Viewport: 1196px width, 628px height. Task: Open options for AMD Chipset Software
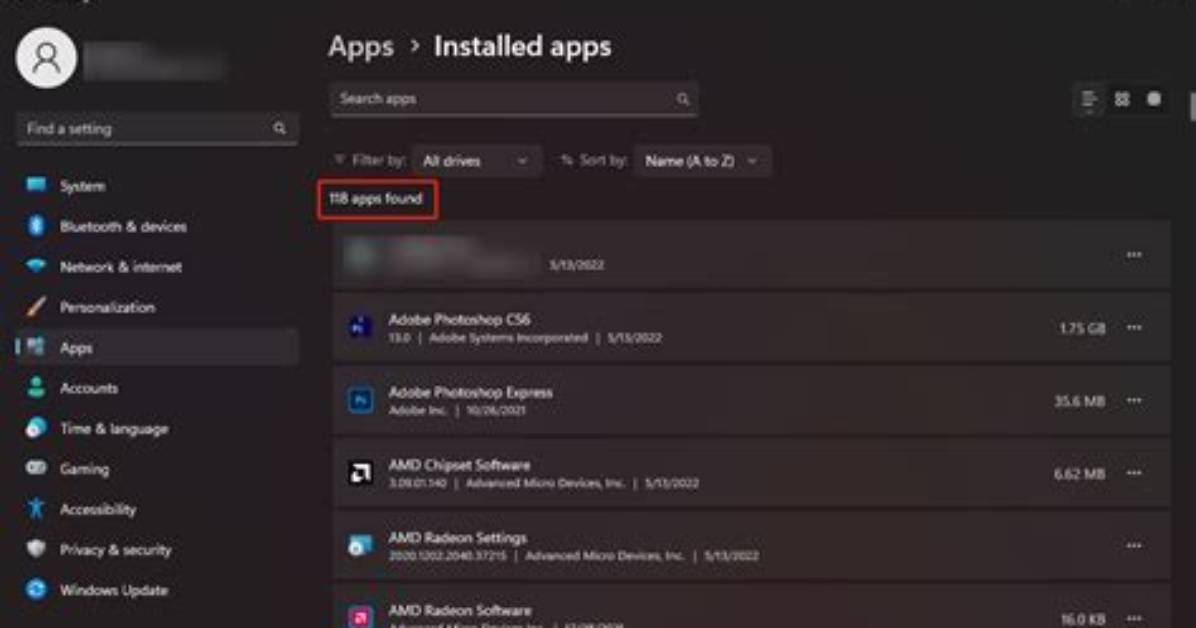pos(1134,472)
